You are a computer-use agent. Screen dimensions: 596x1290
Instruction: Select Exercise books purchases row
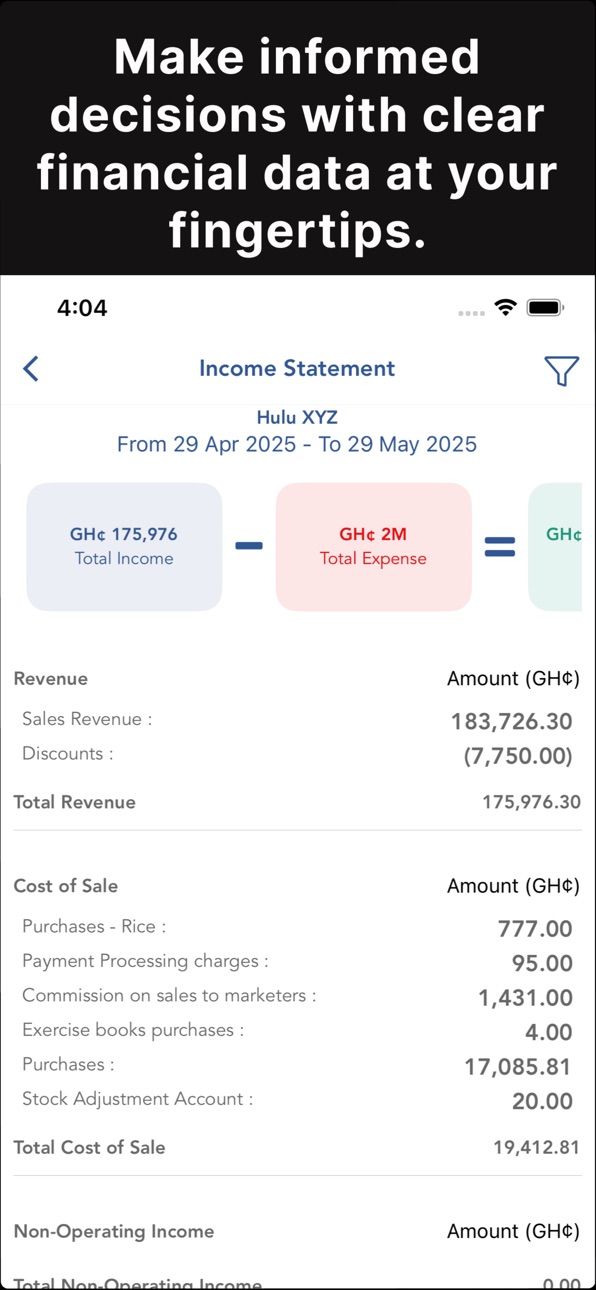[x=297, y=1031]
